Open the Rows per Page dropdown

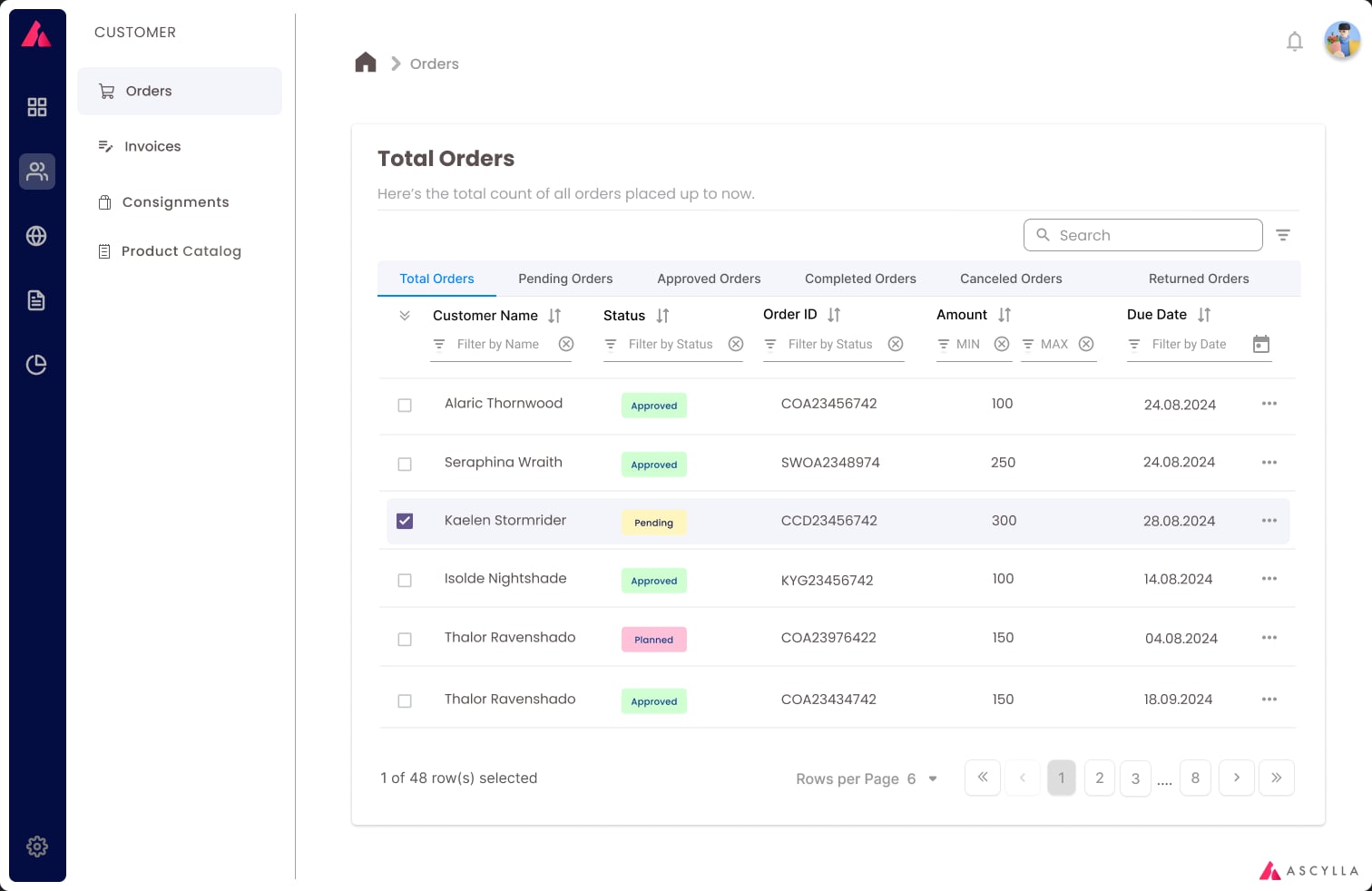pos(931,778)
